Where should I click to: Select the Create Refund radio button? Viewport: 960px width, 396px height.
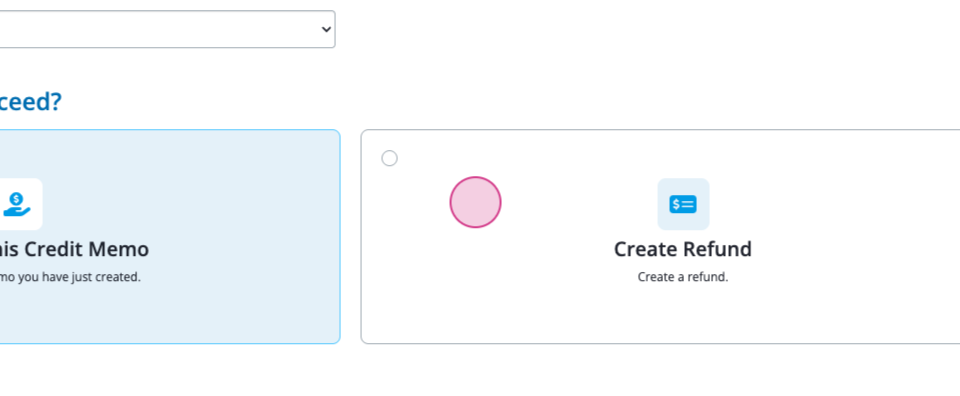(x=389, y=159)
